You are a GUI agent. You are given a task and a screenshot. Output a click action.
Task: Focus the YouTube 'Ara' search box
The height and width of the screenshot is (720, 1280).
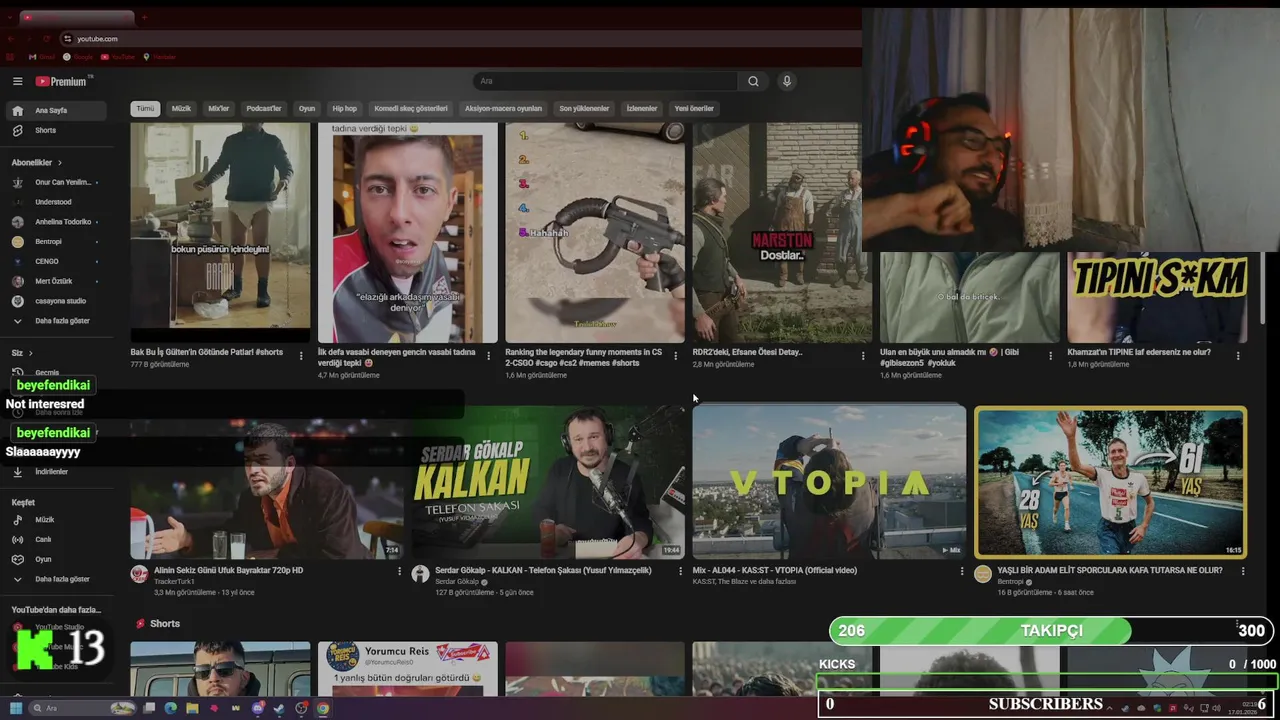(x=606, y=82)
